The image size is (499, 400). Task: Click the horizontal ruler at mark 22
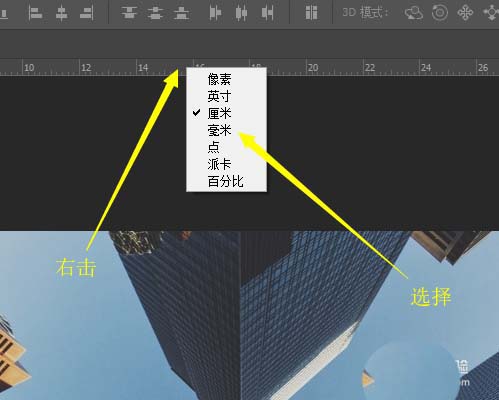tap(370, 68)
